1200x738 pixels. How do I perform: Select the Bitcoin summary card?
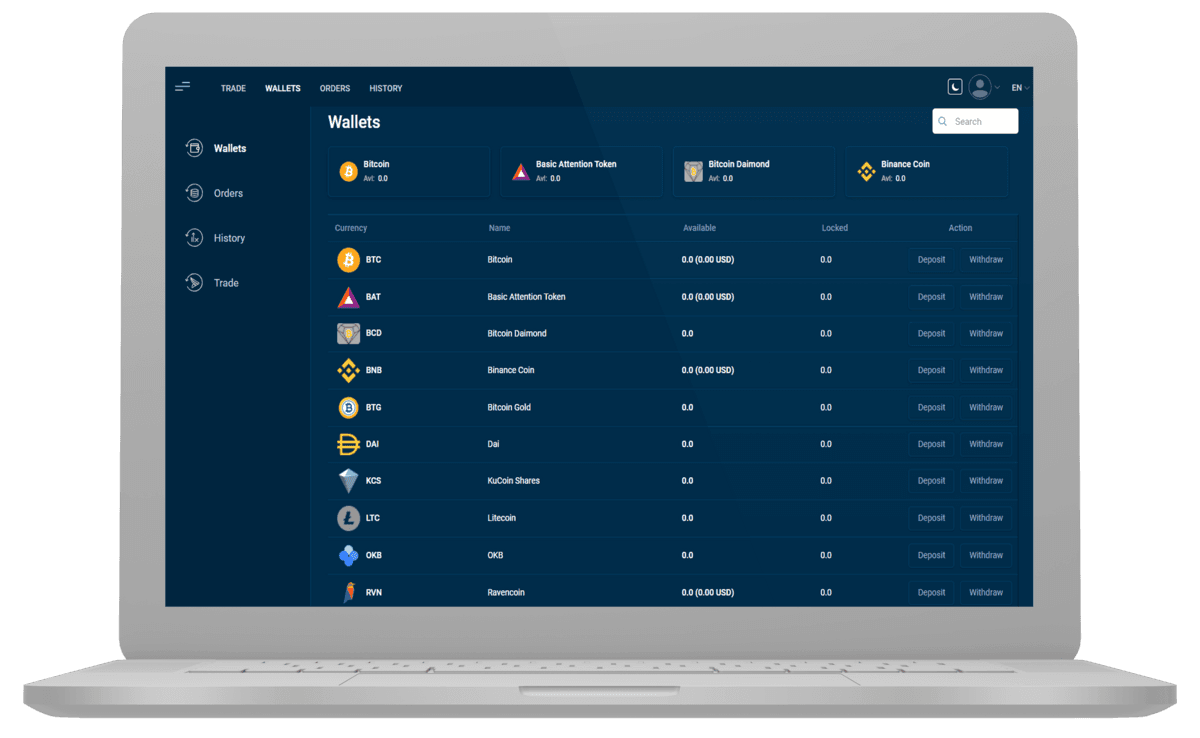coord(409,171)
